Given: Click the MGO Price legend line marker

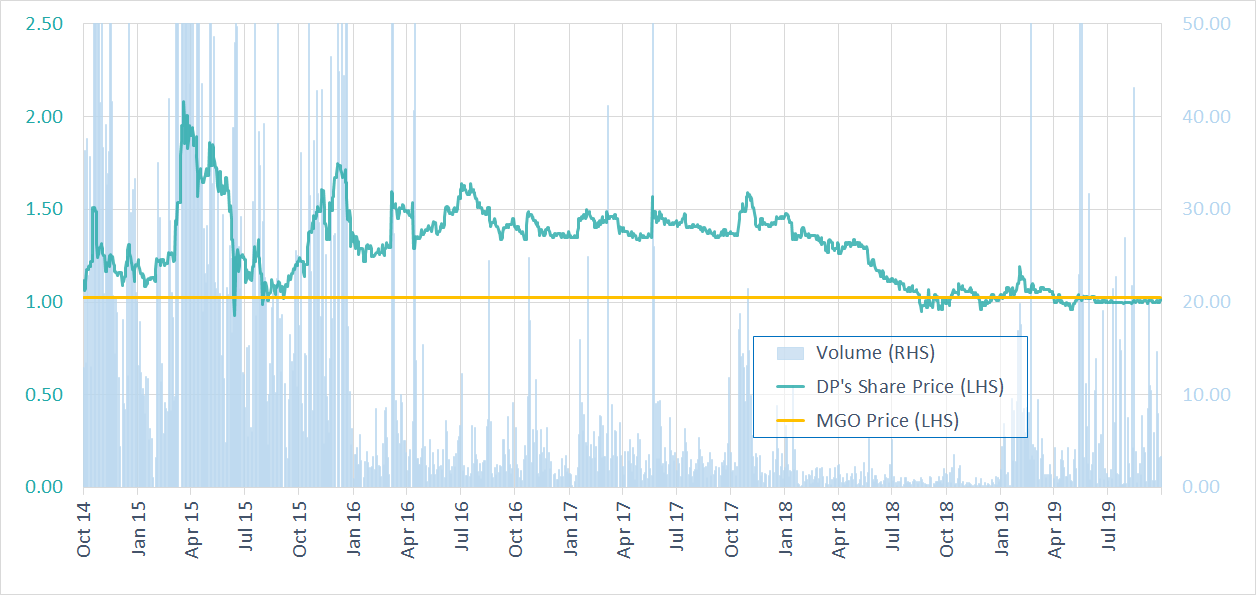Looking at the screenshot, I should point(791,421).
